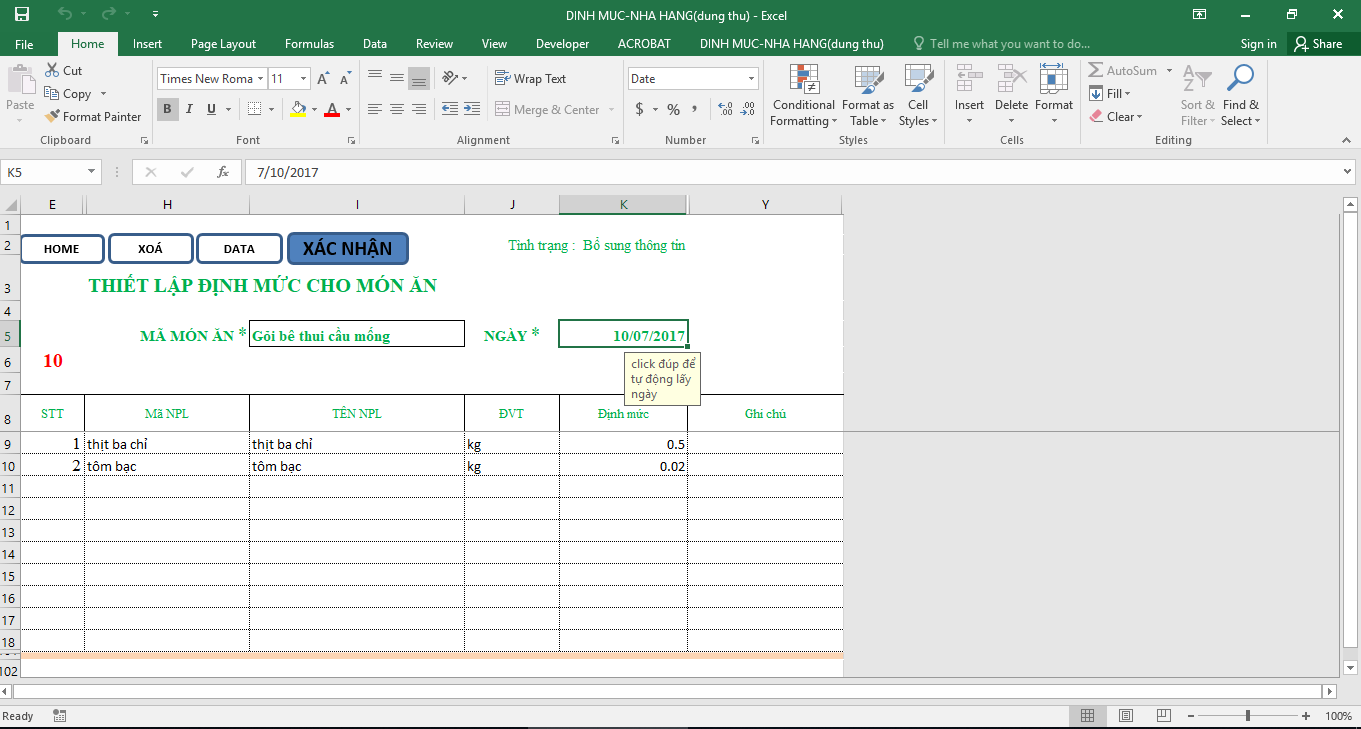Open the Name Box dropdown arrow
1361x729 pixels.
pos(92,172)
